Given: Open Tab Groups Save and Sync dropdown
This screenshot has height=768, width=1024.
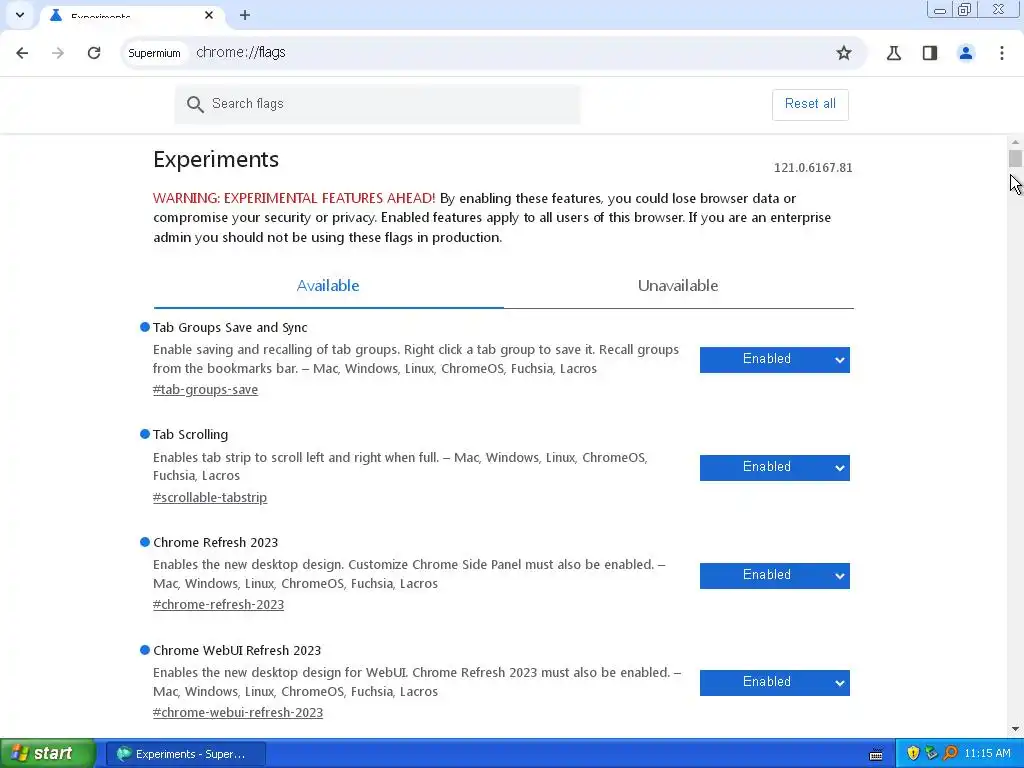Looking at the screenshot, I should 775,359.
